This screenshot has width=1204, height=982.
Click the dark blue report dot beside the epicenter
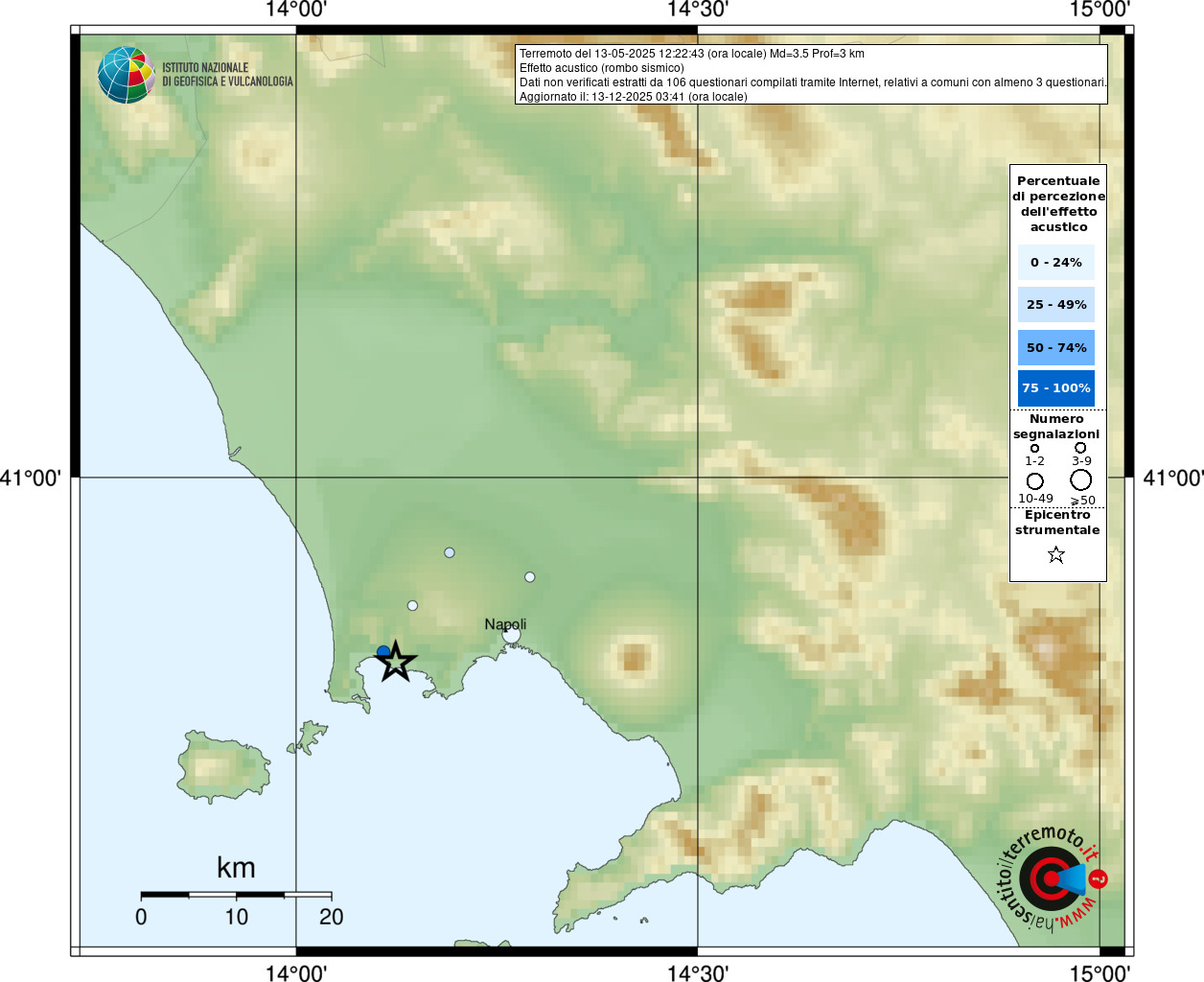383,652
